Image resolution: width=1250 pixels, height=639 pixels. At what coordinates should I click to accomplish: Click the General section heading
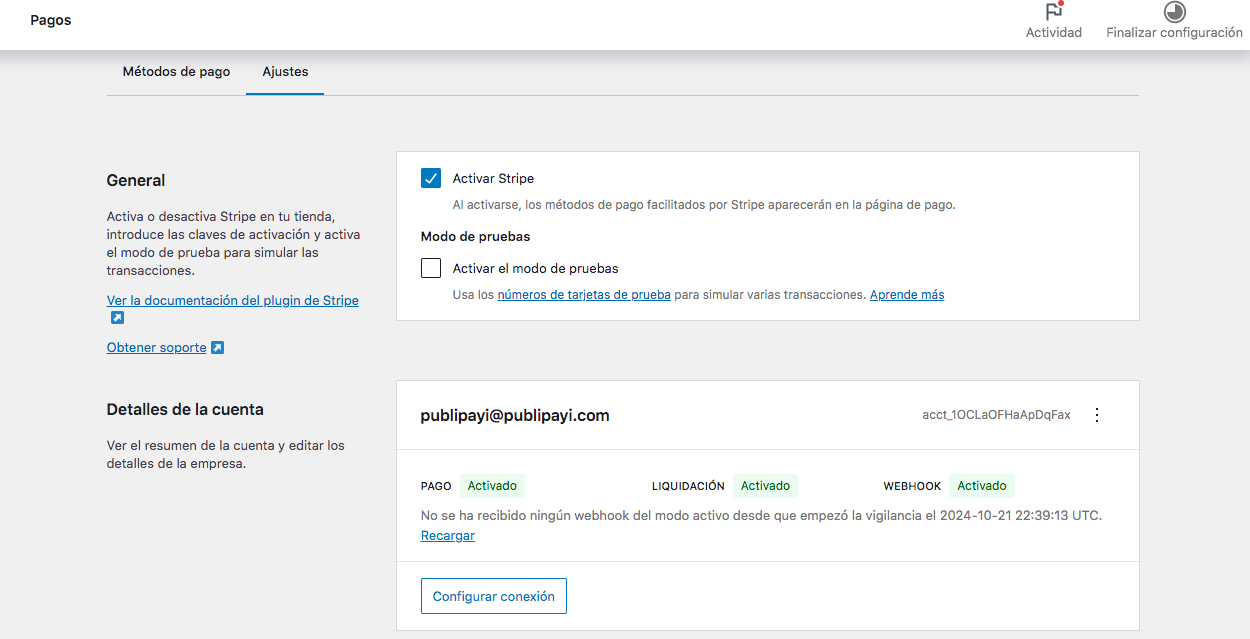136,181
